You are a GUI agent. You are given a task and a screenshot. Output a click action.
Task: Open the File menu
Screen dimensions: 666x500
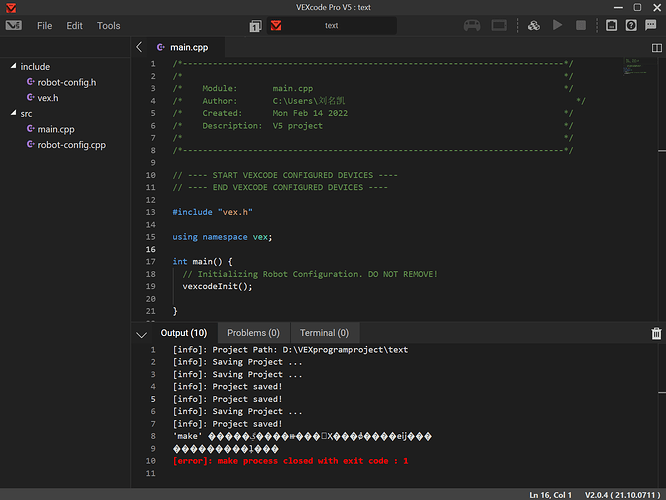(45, 26)
